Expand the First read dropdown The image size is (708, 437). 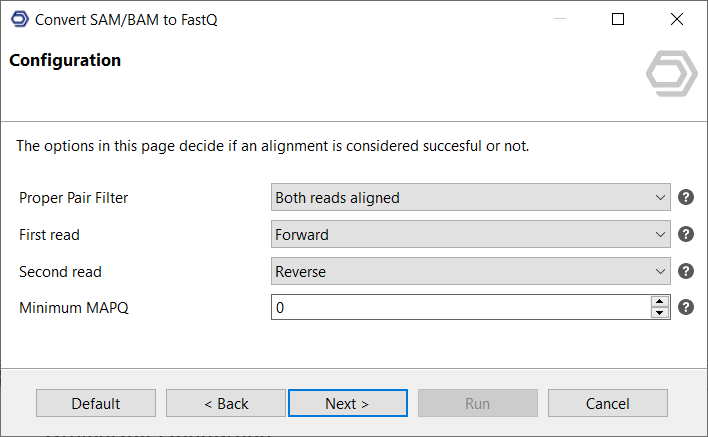[x=470, y=235]
